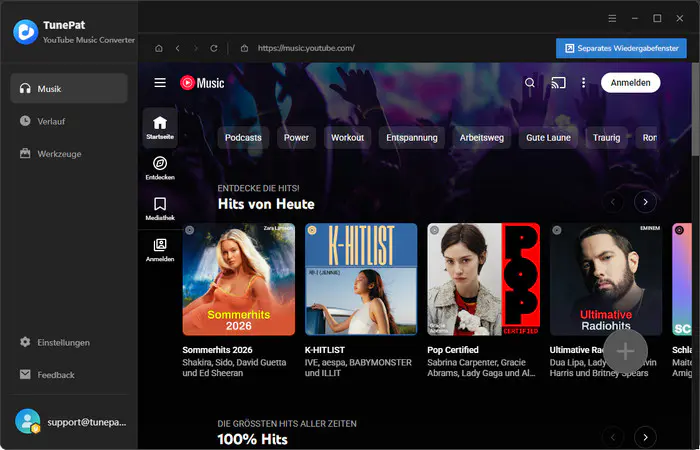Image resolution: width=700 pixels, height=450 pixels.
Task: Show next items in 100% Hits
Action: tap(645, 437)
